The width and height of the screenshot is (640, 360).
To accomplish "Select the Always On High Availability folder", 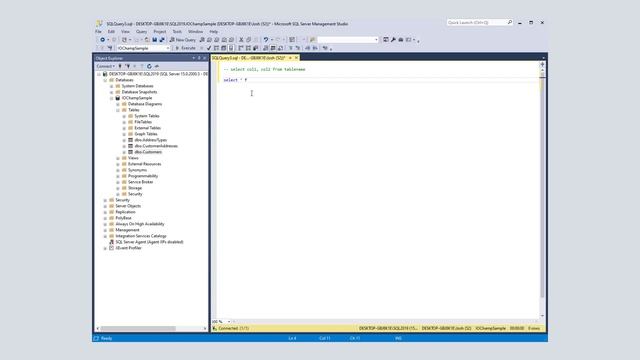I will tap(140, 224).
